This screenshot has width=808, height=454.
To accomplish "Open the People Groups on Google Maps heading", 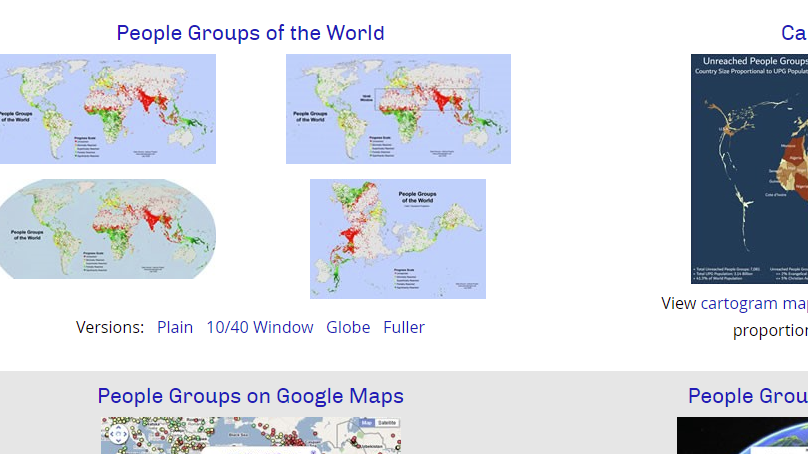I will tap(250, 396).
